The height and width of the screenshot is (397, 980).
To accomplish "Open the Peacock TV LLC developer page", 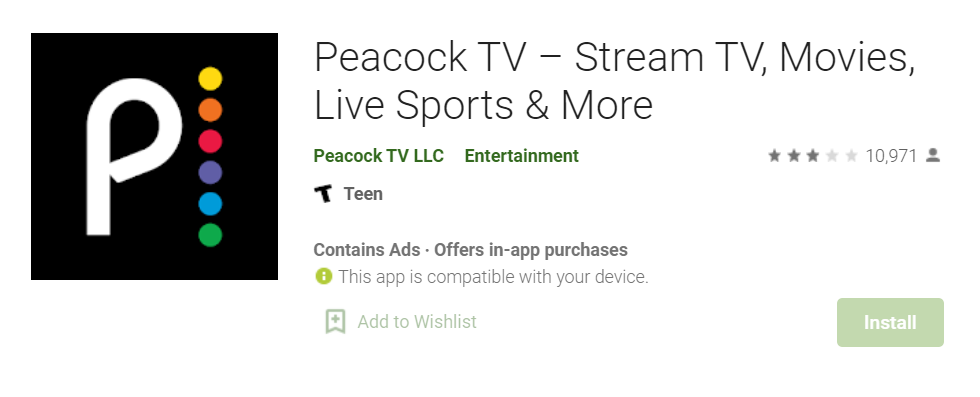I will pos(379,156).
